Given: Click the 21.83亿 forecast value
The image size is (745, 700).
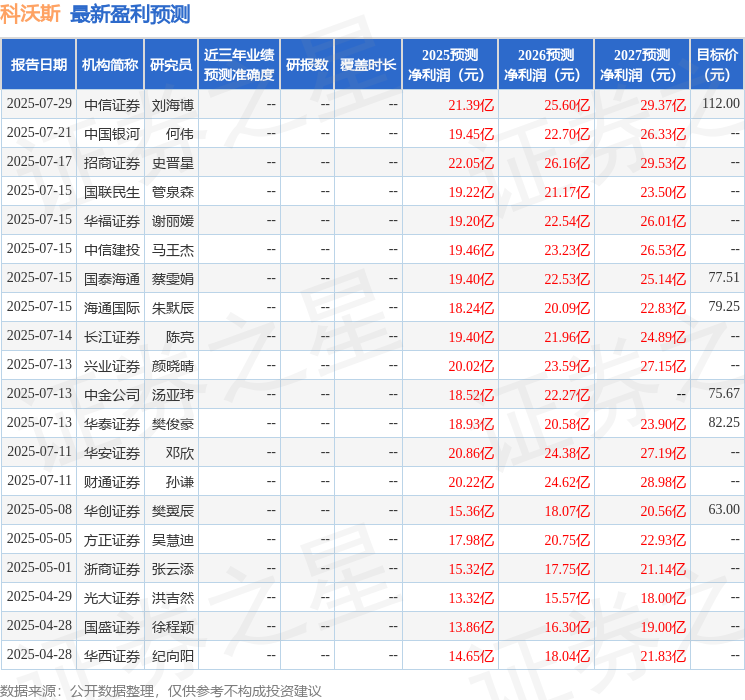Looking at the screenshot, I should [x=663, y=656].
